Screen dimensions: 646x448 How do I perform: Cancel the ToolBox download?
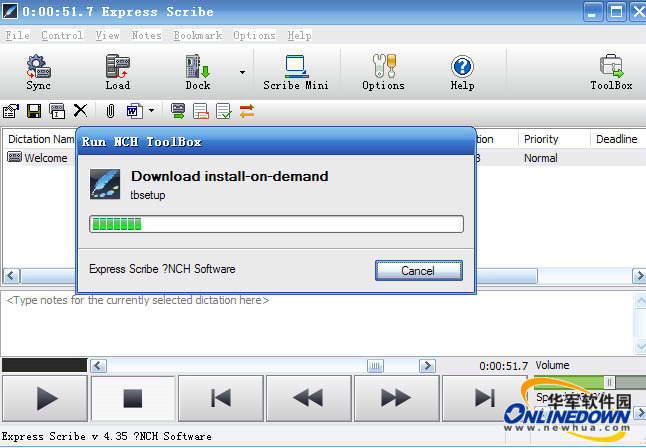coord(419,270)
